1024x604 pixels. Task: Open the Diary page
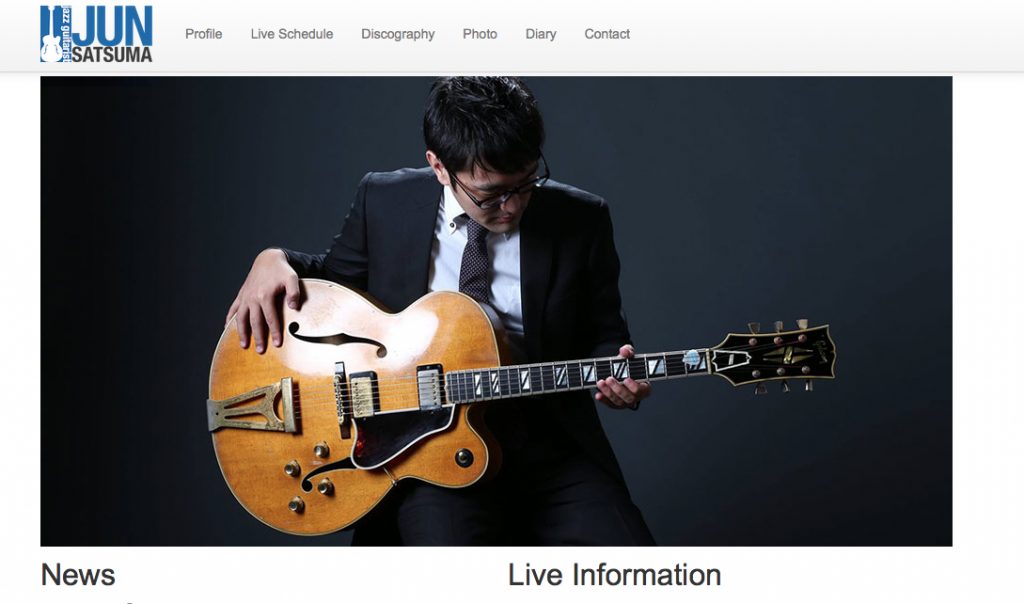[x=541, y=34]
